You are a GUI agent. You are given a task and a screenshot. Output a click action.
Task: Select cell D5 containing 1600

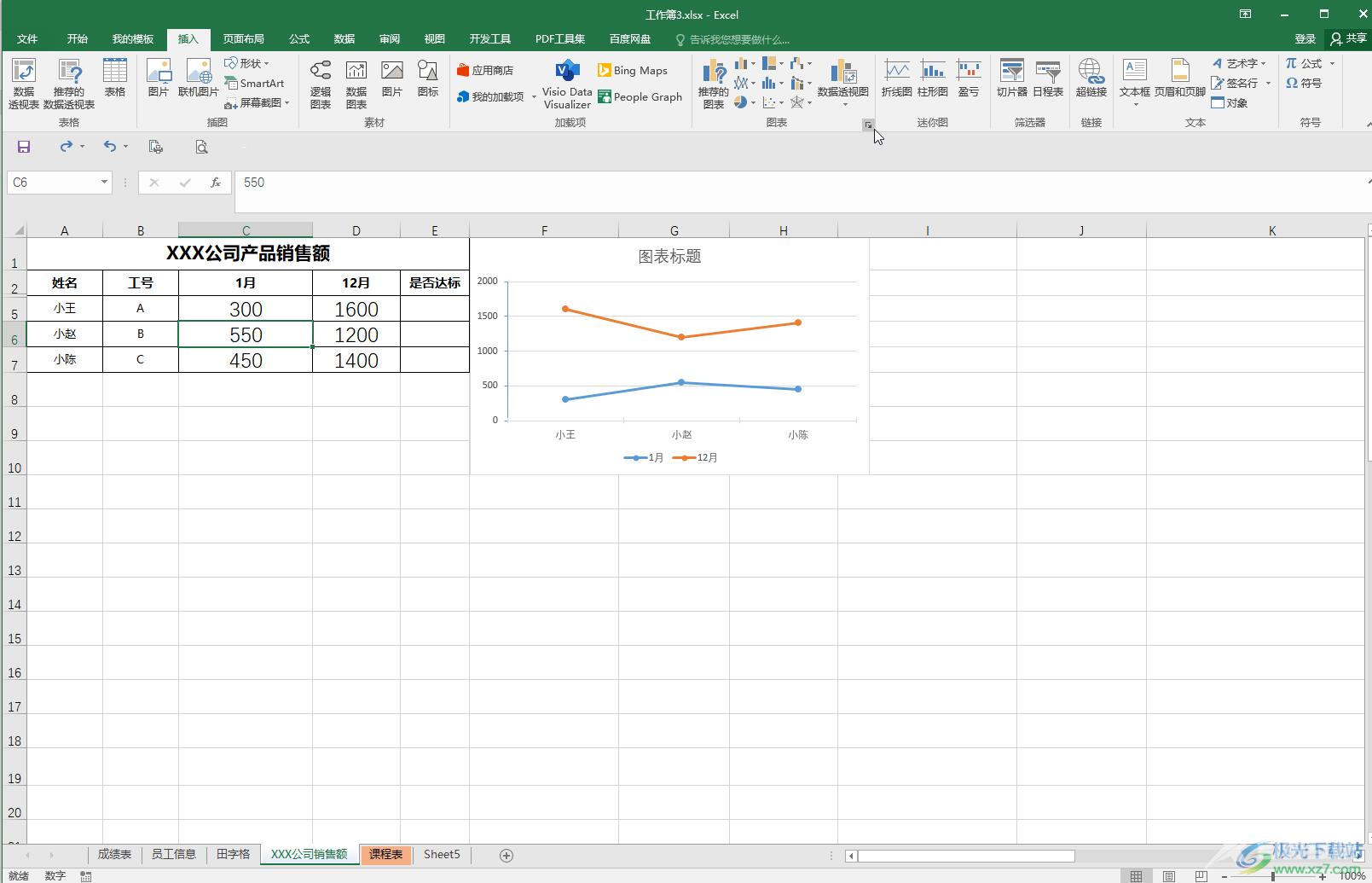[x=356, y=309]
